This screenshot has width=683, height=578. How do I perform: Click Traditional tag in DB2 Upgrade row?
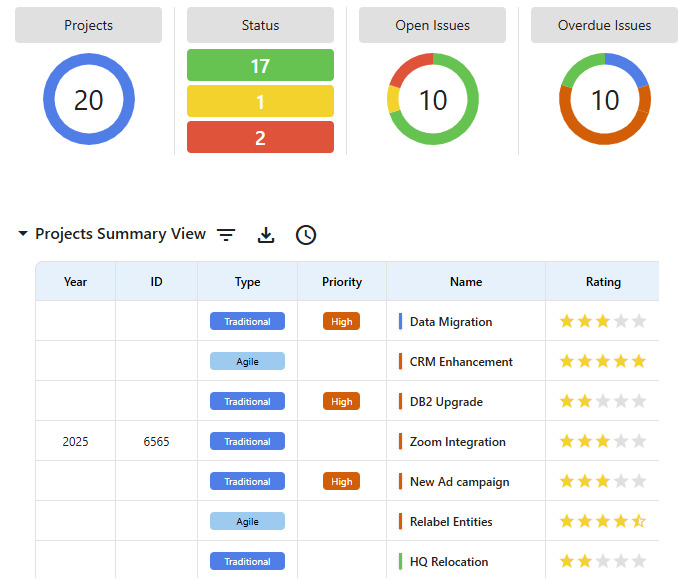pos(247,402)
